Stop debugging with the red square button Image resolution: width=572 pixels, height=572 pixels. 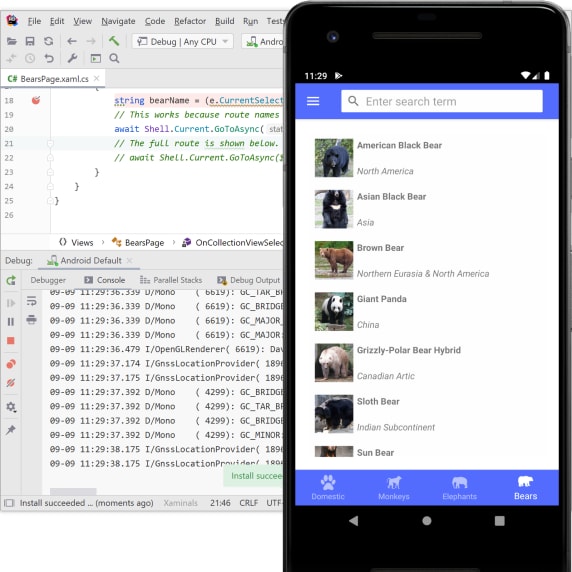pos(11,341)
